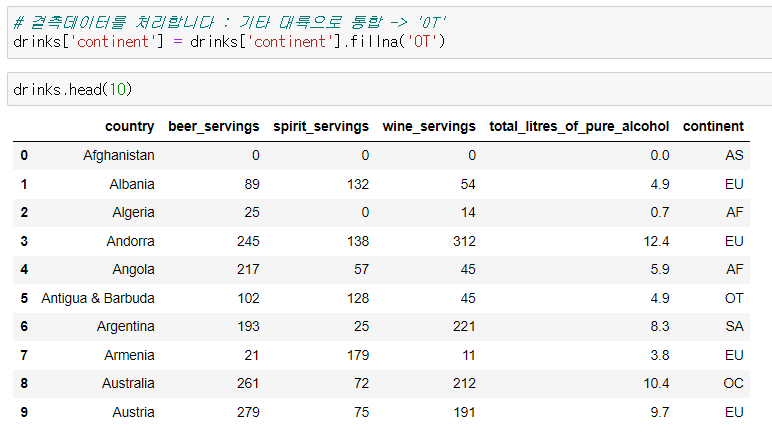Click Australia's wine servings value 212
Image resolution: width=772 pixels, height=441 pixels.
point(464,383)
